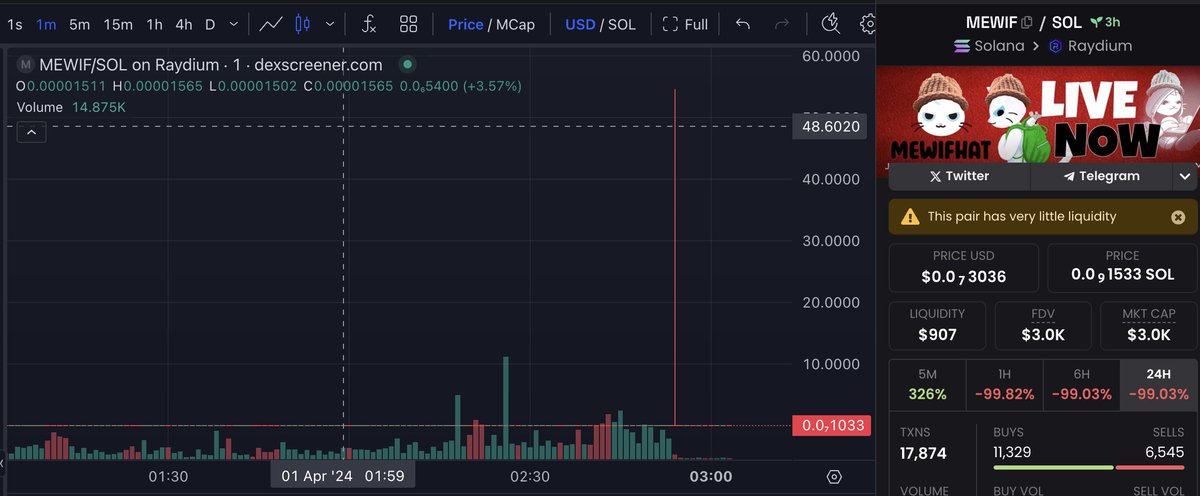Click the red current price label on axis

(x=830, y=426)
